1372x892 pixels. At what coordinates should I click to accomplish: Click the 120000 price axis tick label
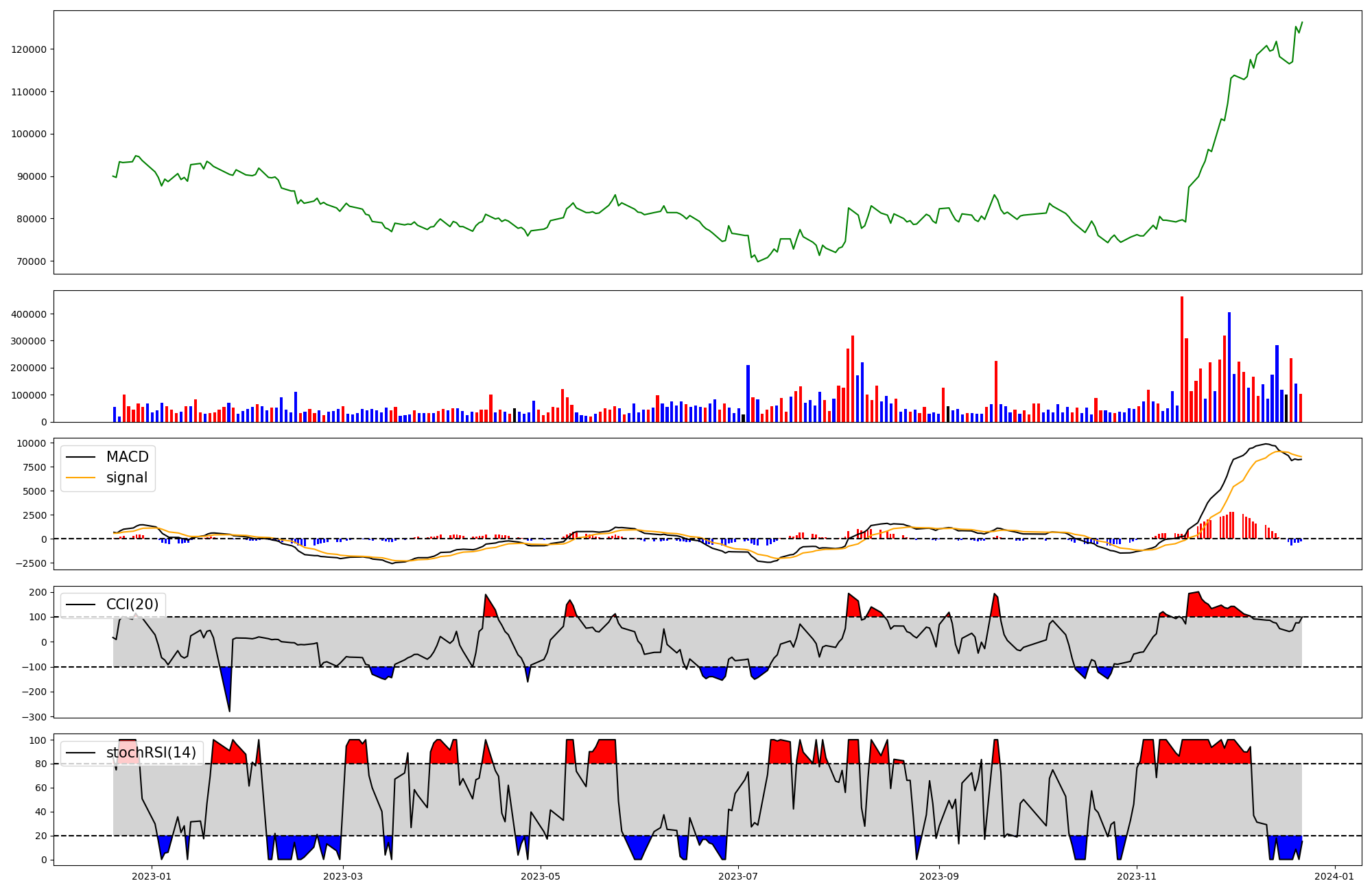29,49
